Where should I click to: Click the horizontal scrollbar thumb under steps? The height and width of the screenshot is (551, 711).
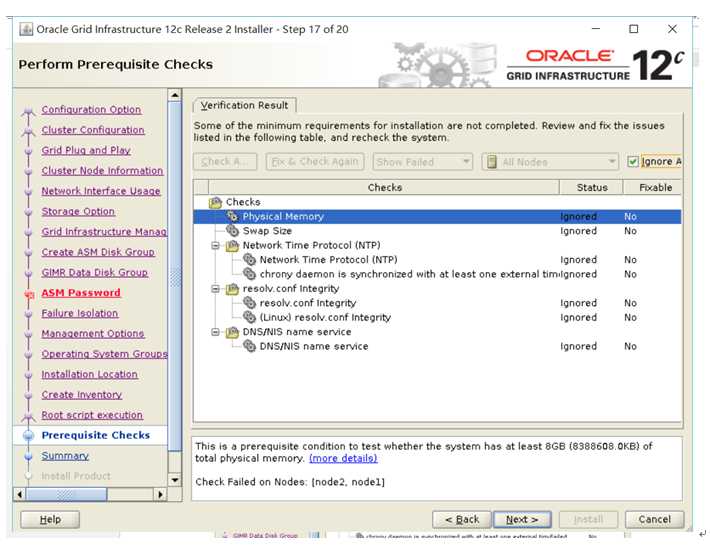coord(66,494)
